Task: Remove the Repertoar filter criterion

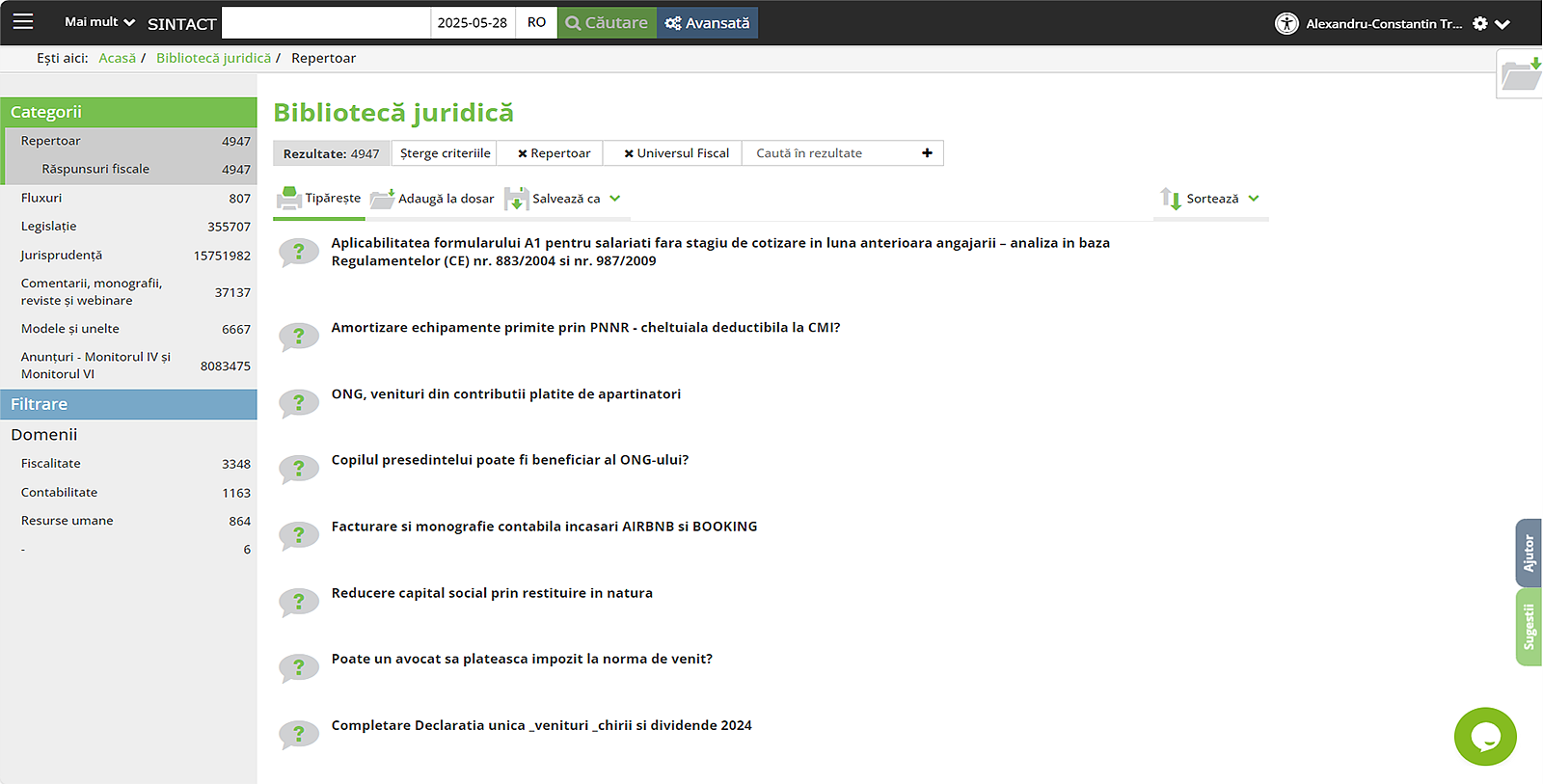Action: (523, 153)
